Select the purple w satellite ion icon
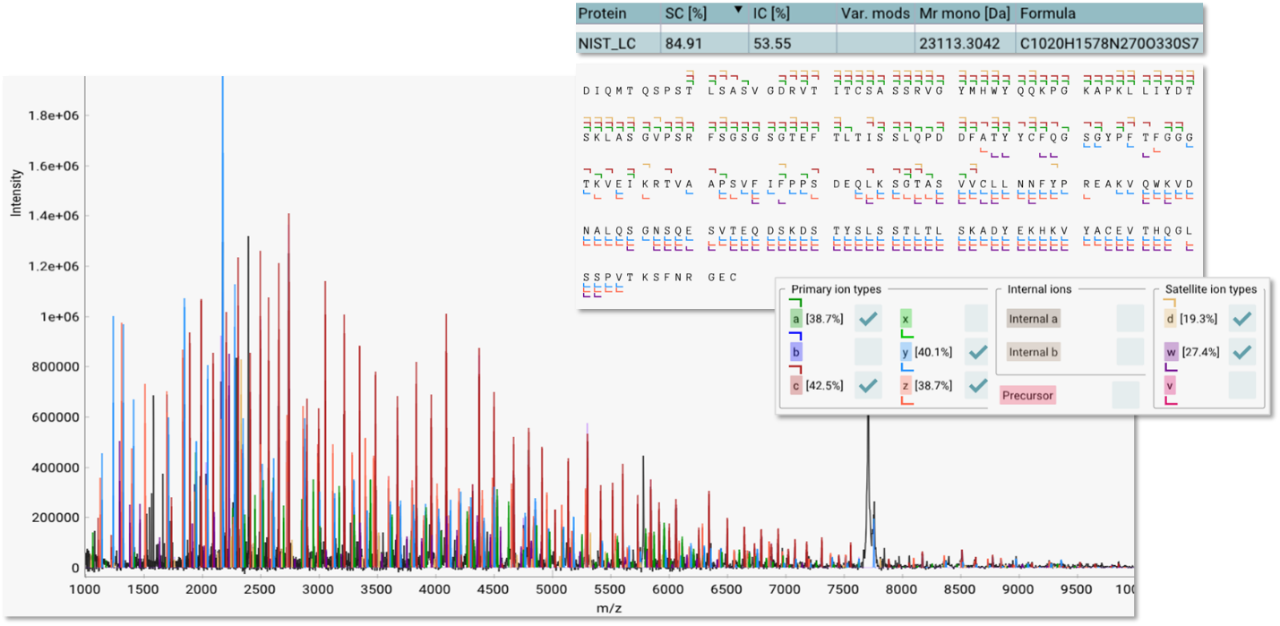1280x626 pixels. [1169, 352]
